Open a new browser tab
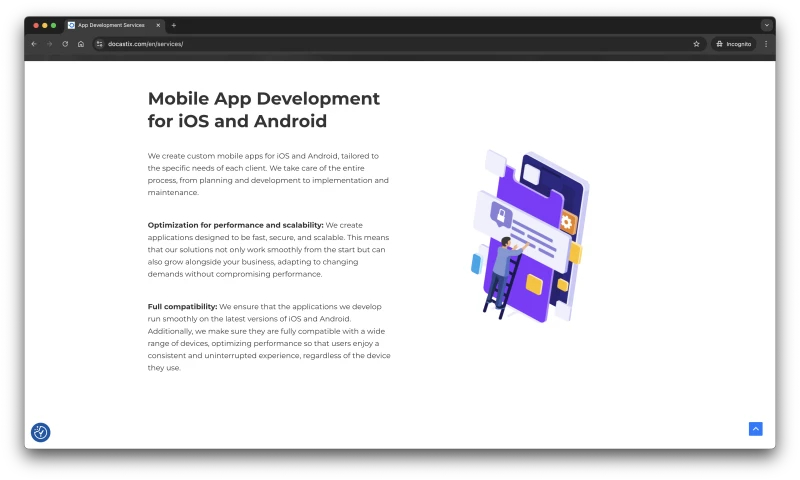This screenshot has height=480, width=800. pos(174,25)
